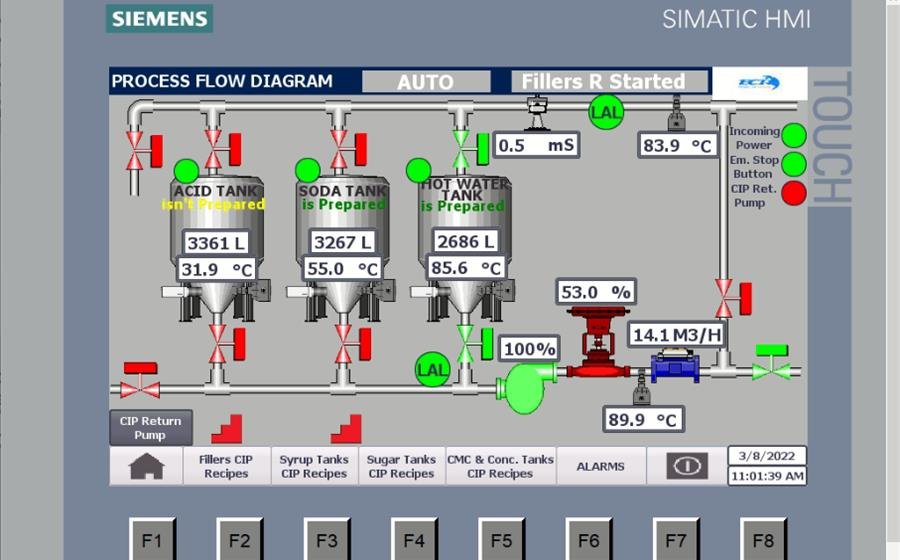This screenshot has width=900, height=560.
Task: Select the Acid Tank 31.9 °C value
Action: click(217, 269)
